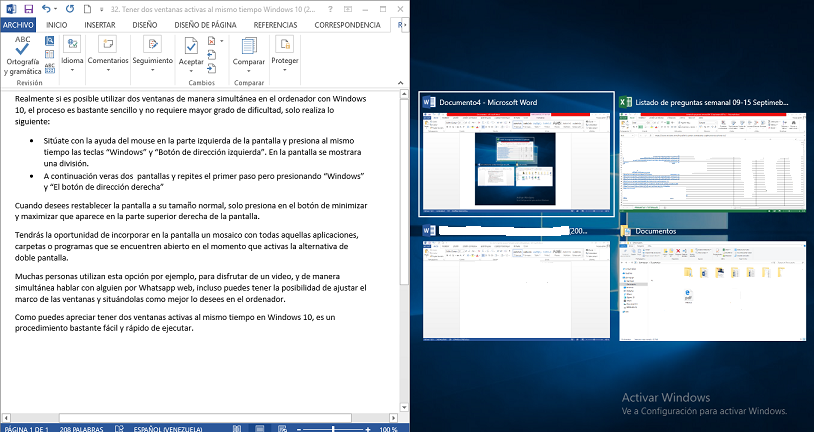814x432 pixels.
Task: Switch to Web Layout view icon
Action: coord(282,428)
